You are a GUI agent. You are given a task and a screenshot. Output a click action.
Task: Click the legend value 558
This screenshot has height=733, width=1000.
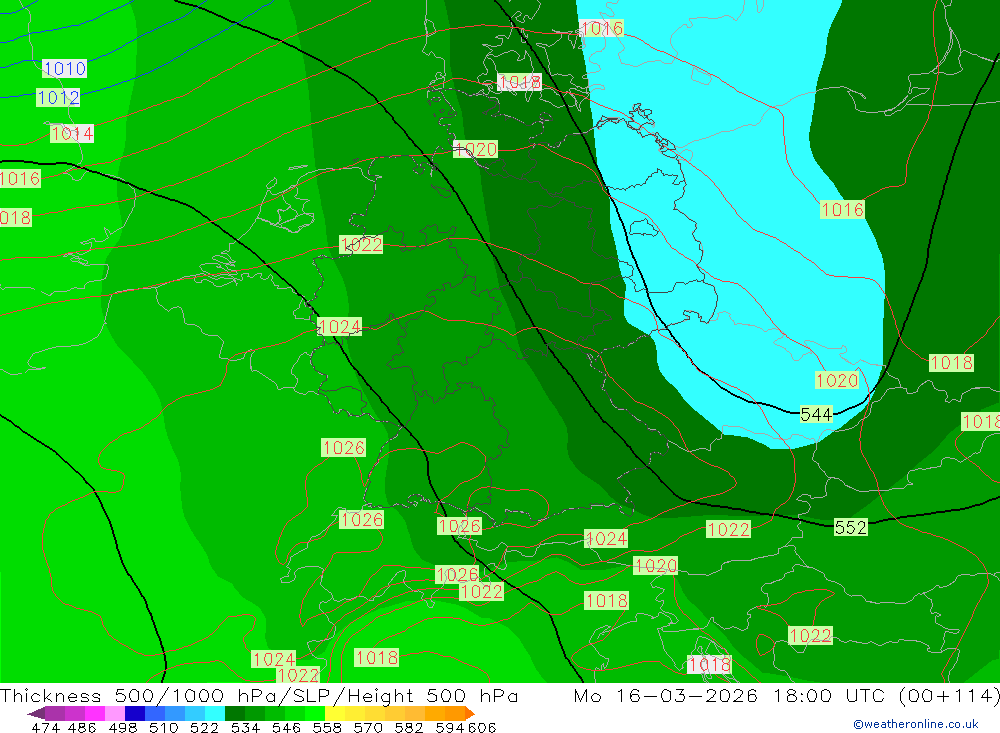coord(327,727)
